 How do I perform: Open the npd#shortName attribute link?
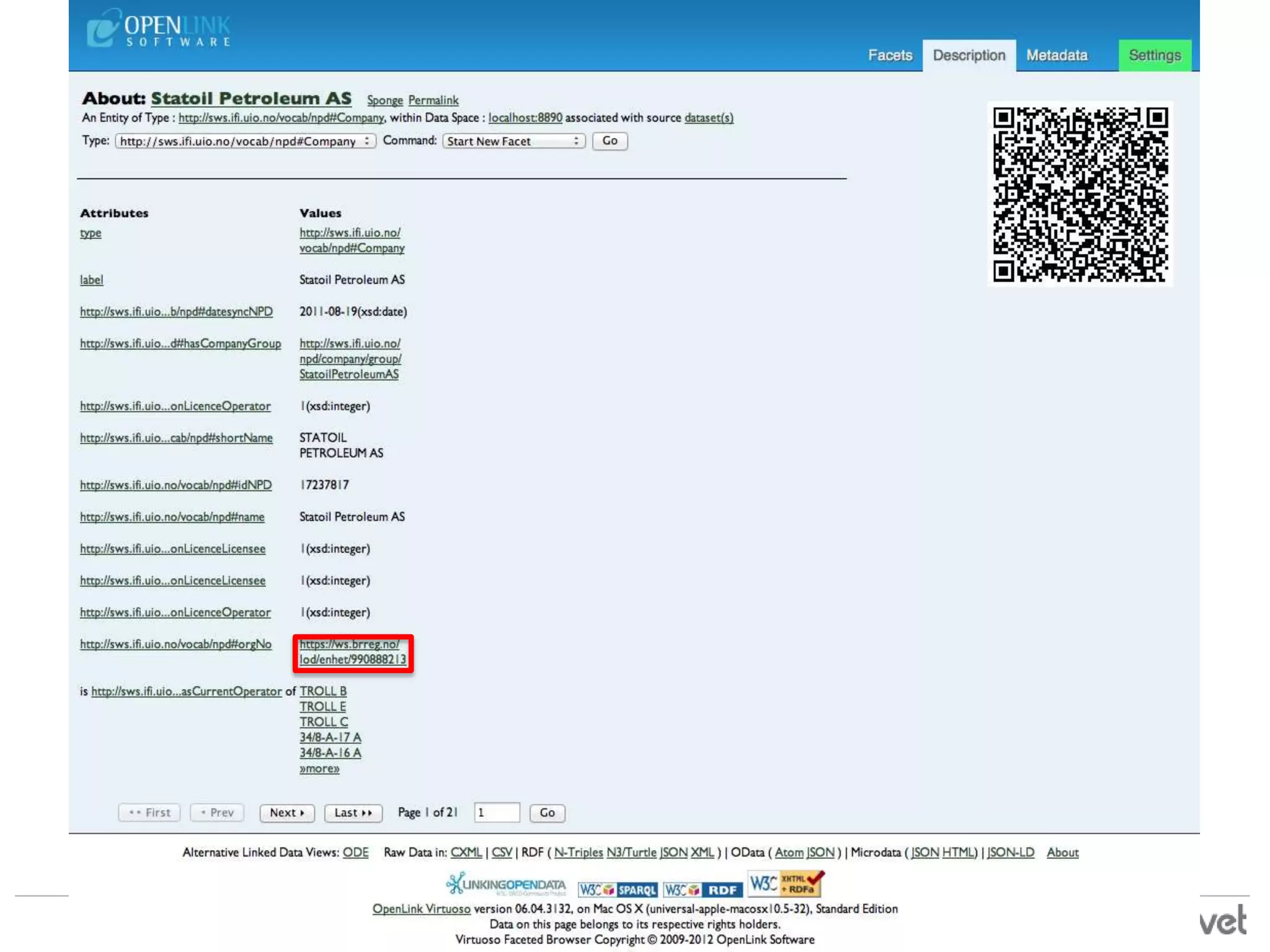point(176,438)
